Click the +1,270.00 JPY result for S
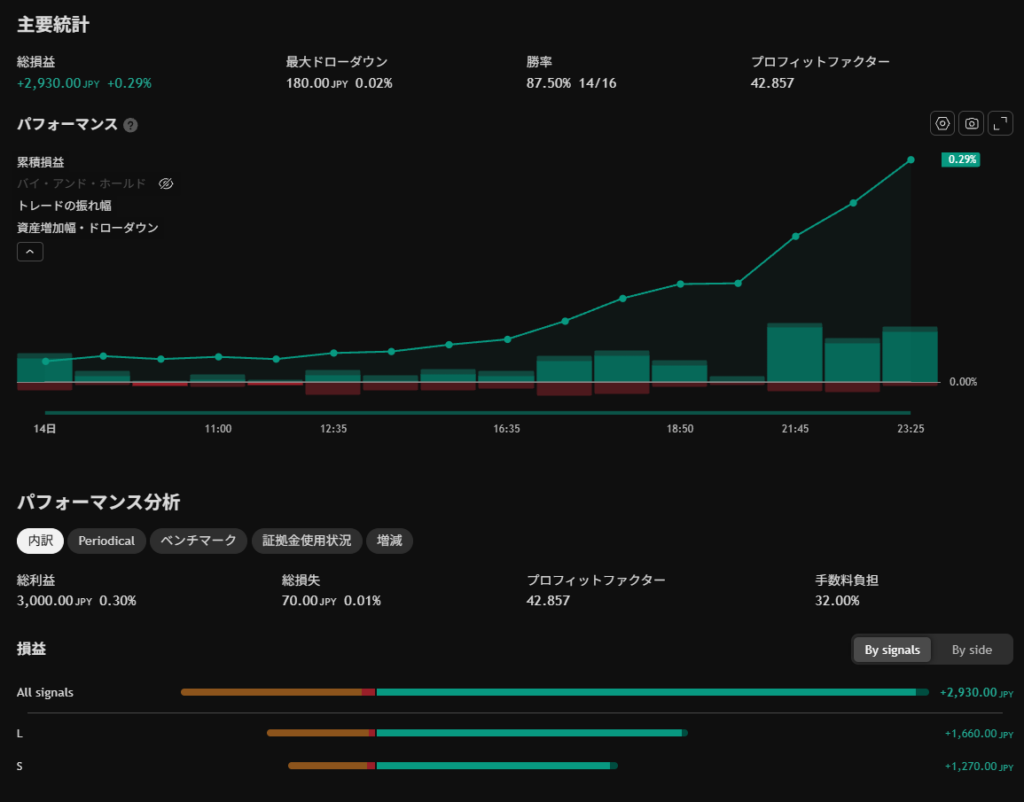The height and width of the screenshot is (802, 1024). pos(979,766)
